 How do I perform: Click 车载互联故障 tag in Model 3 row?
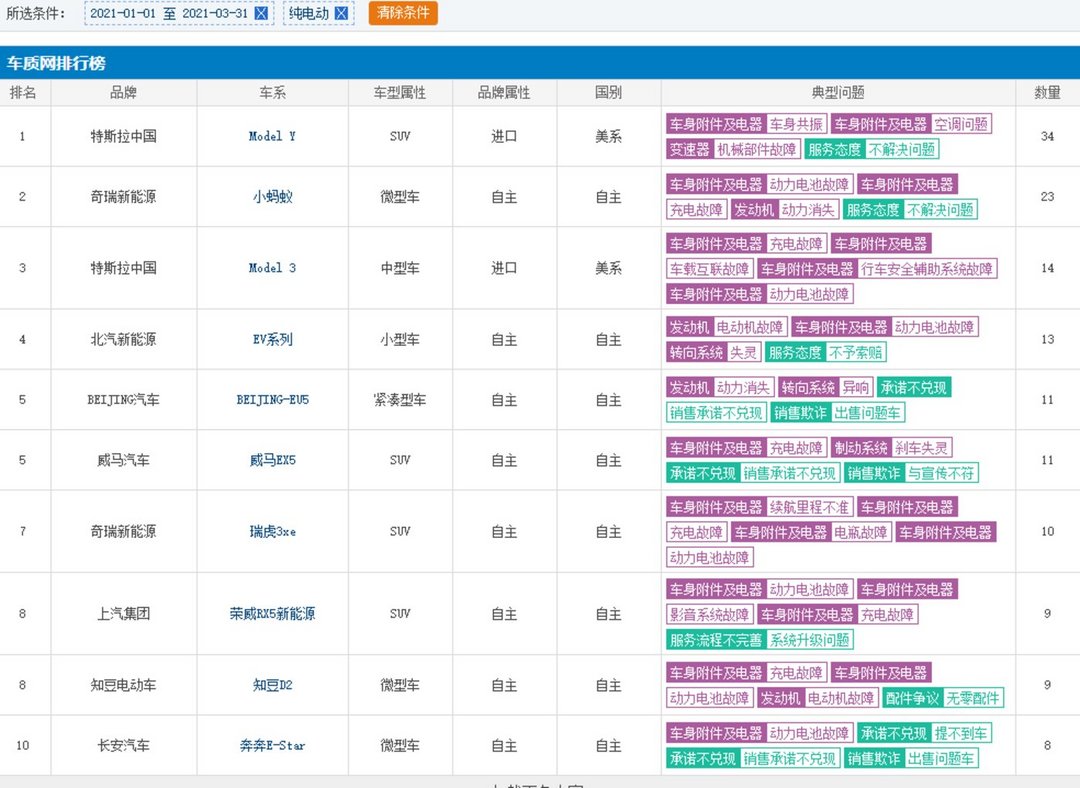click(x=709, y=269)
